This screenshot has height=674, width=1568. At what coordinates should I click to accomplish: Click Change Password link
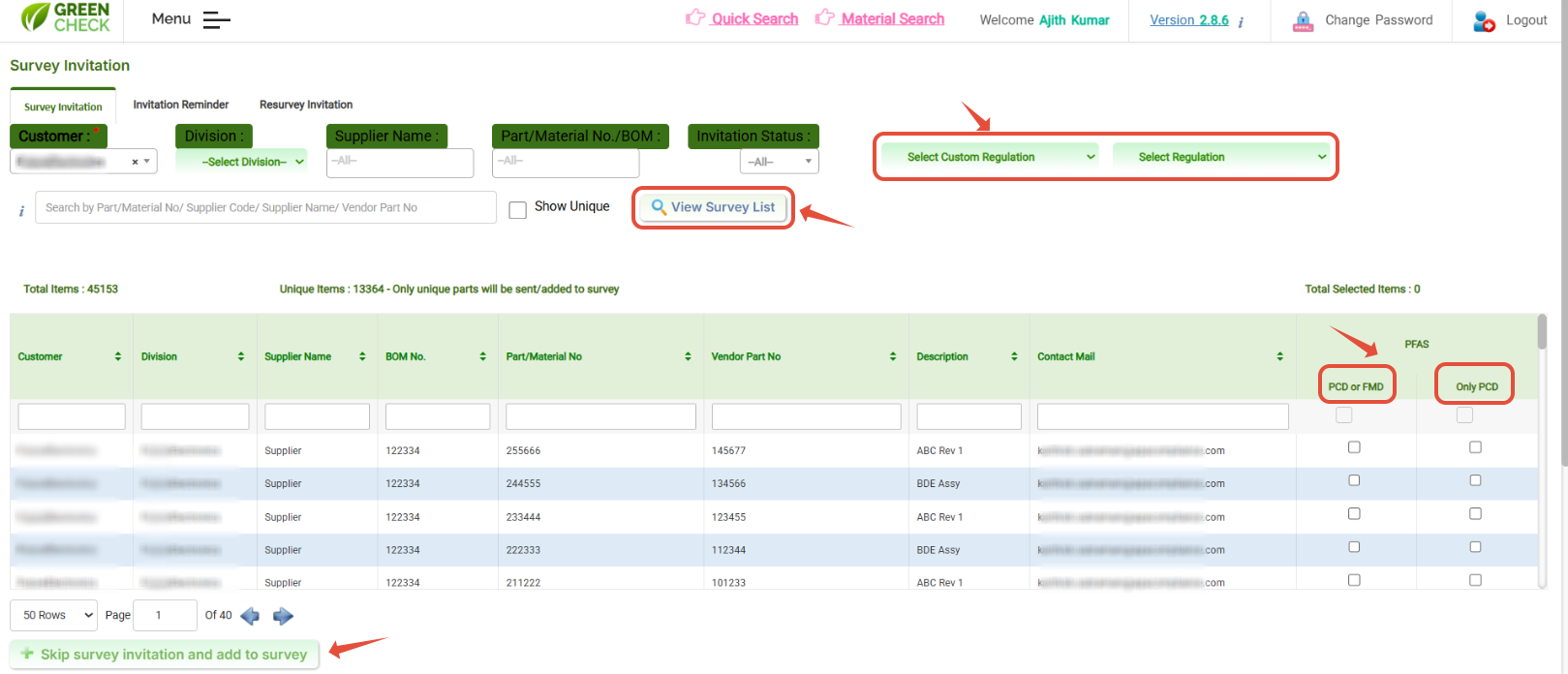[1379, 19]
